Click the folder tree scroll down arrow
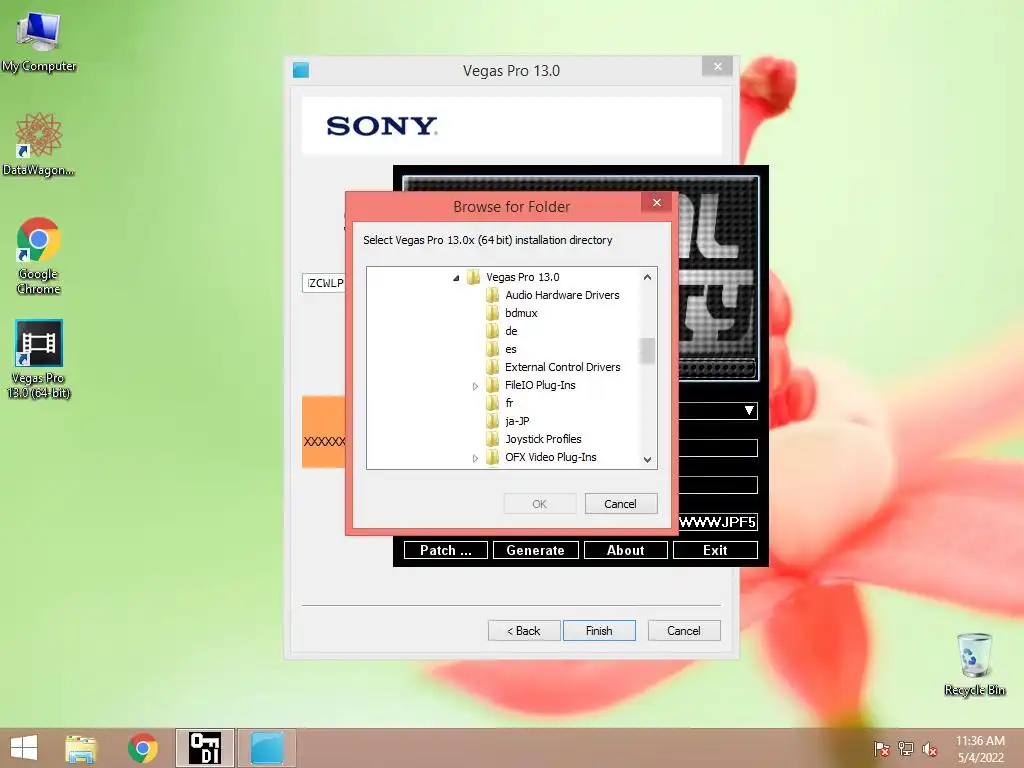This screenshot has width=1024, height=768. [x=647, y=460]
